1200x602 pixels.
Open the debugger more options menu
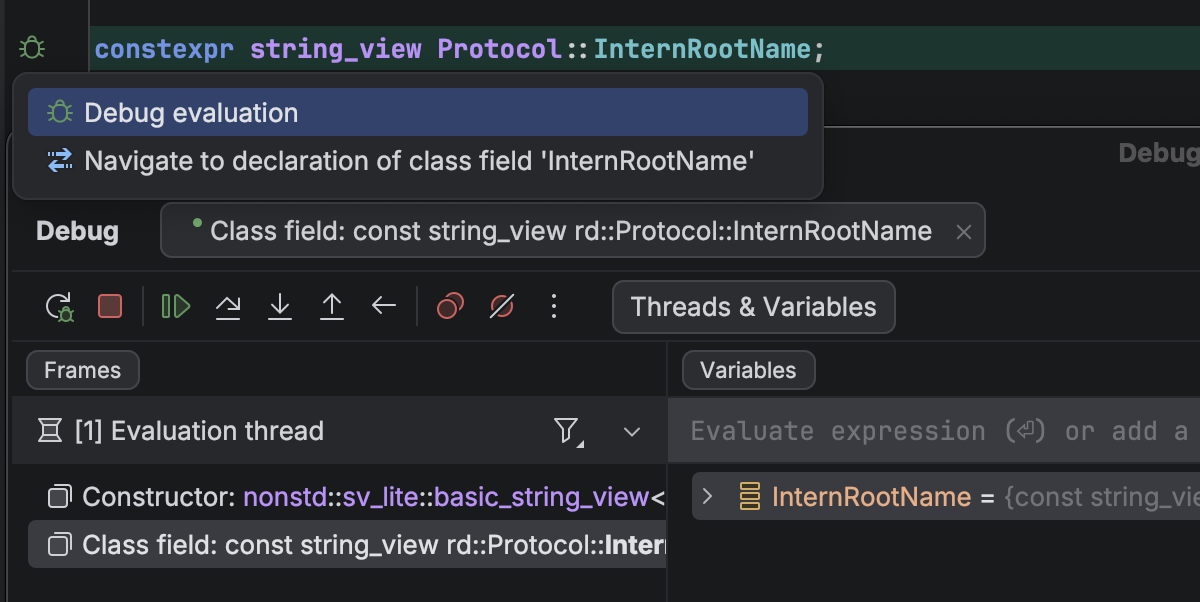[554, 306]
